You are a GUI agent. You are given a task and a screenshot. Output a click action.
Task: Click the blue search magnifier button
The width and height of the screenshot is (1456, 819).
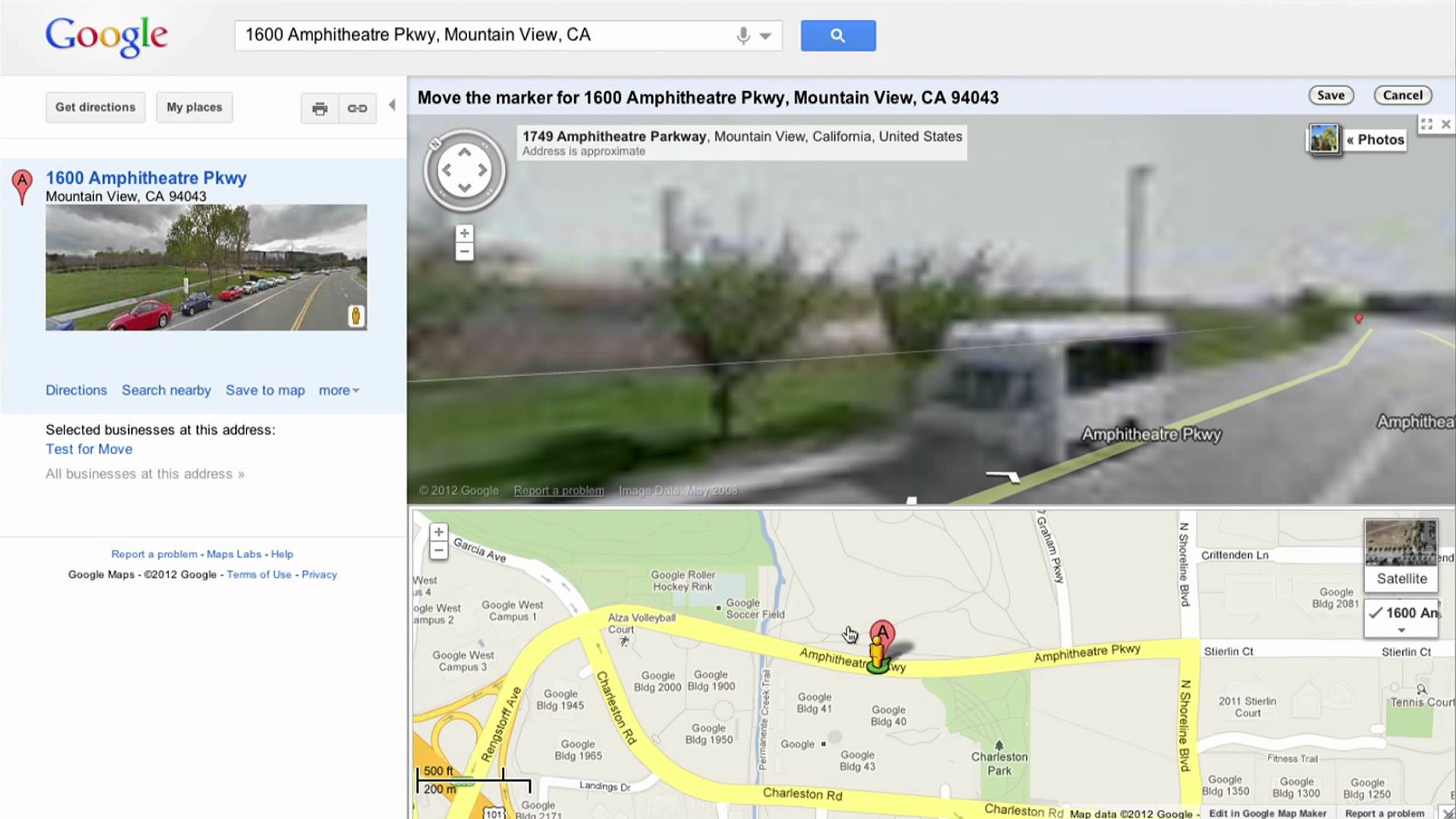click(838, 36)
